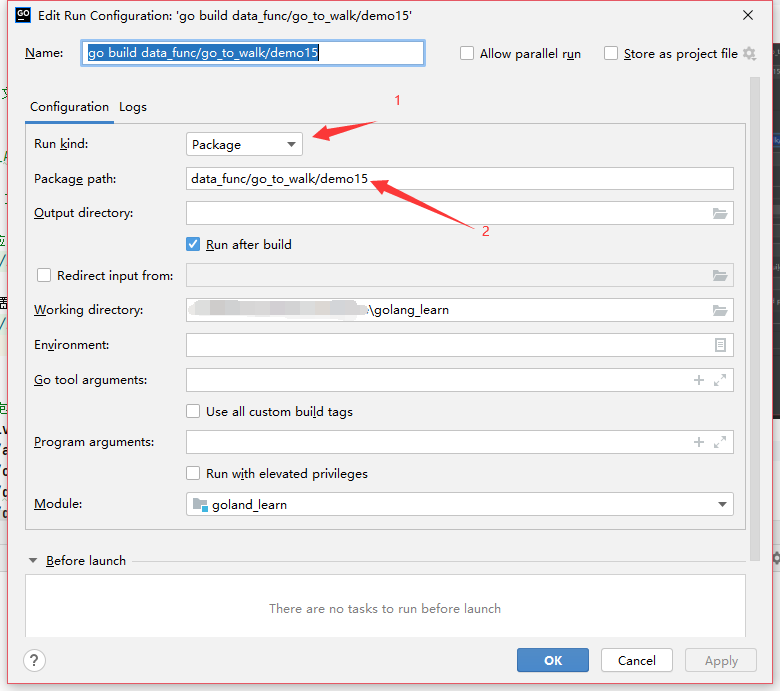Collapse the Before launch section
The height and width of the screenshot is (691, 780).
click(33, 561)
